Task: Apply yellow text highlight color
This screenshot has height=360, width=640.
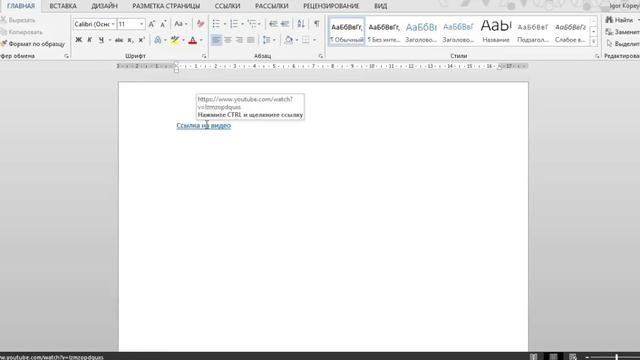Action: [x=175, y=40]
